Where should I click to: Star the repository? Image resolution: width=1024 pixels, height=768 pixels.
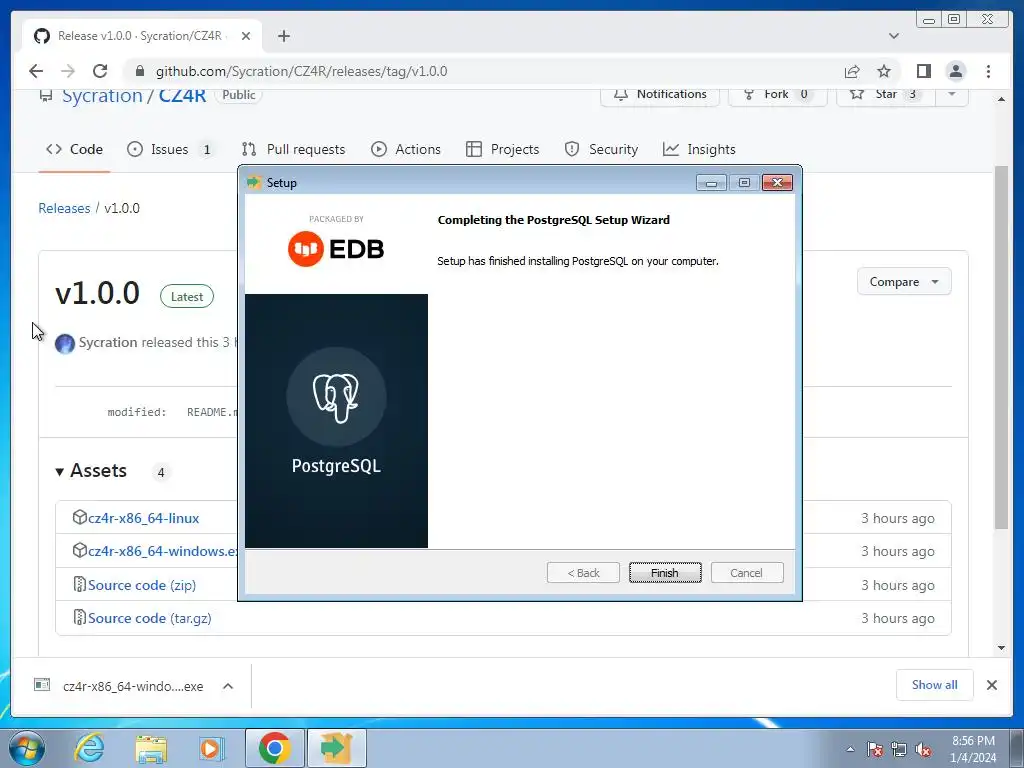[x=885, y=95]
